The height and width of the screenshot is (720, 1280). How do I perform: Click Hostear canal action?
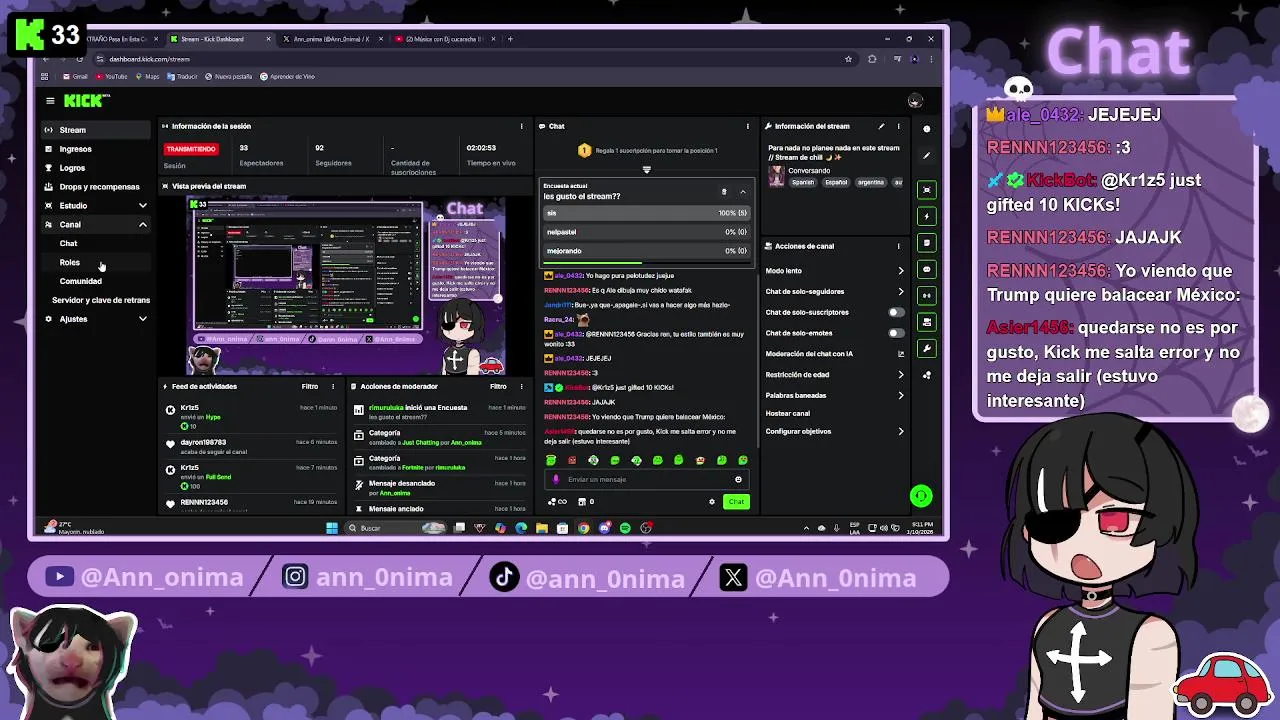coord(788,413)
